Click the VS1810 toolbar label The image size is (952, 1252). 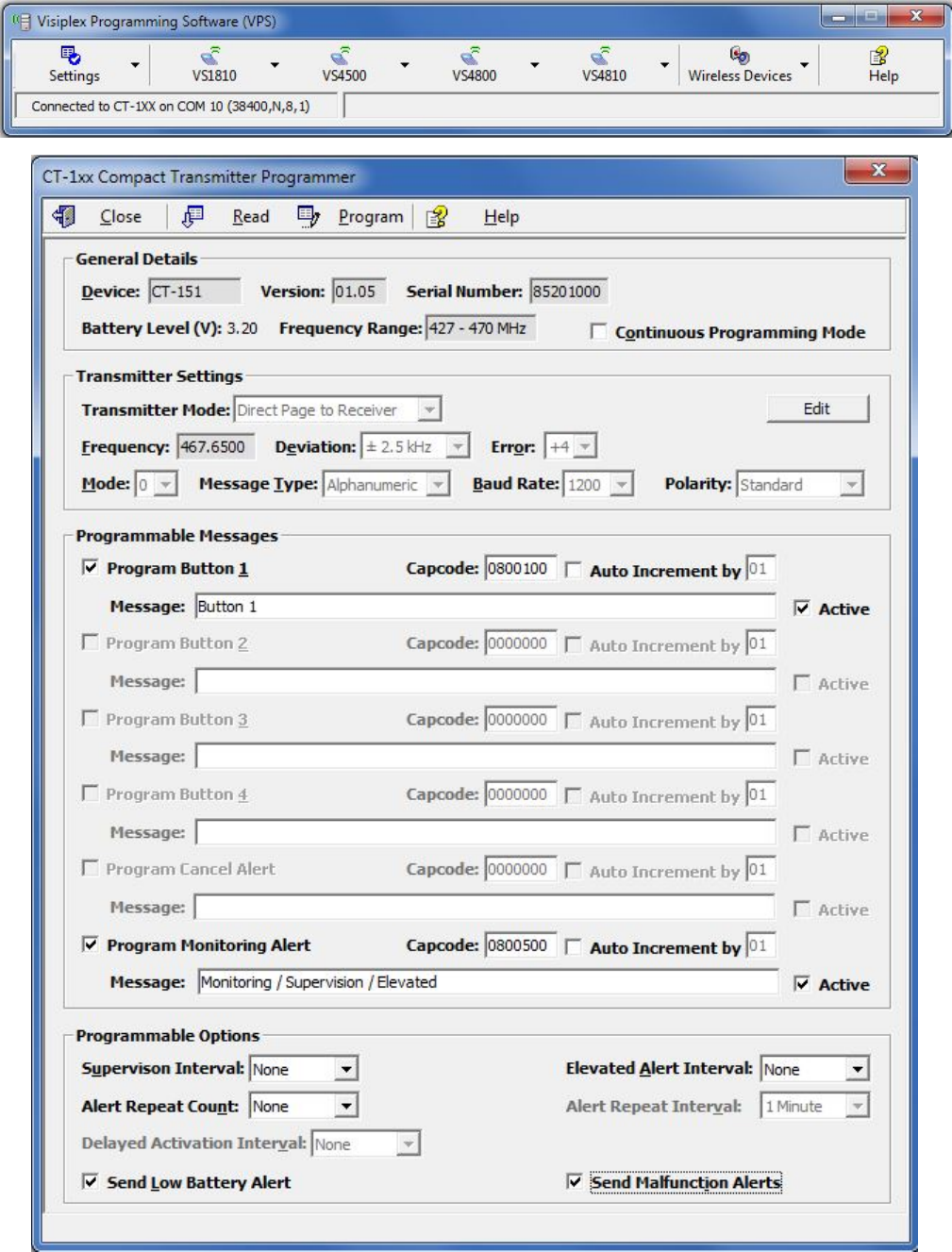tap(214, 75)
